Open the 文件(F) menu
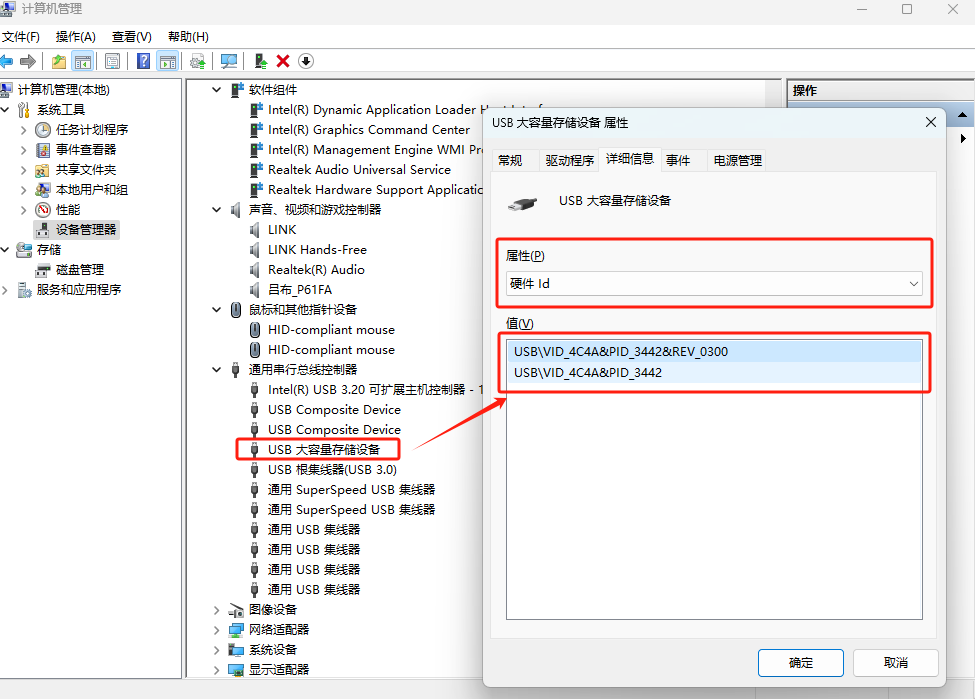Screen dimensions: 975x699 click(x=21, y=37)
